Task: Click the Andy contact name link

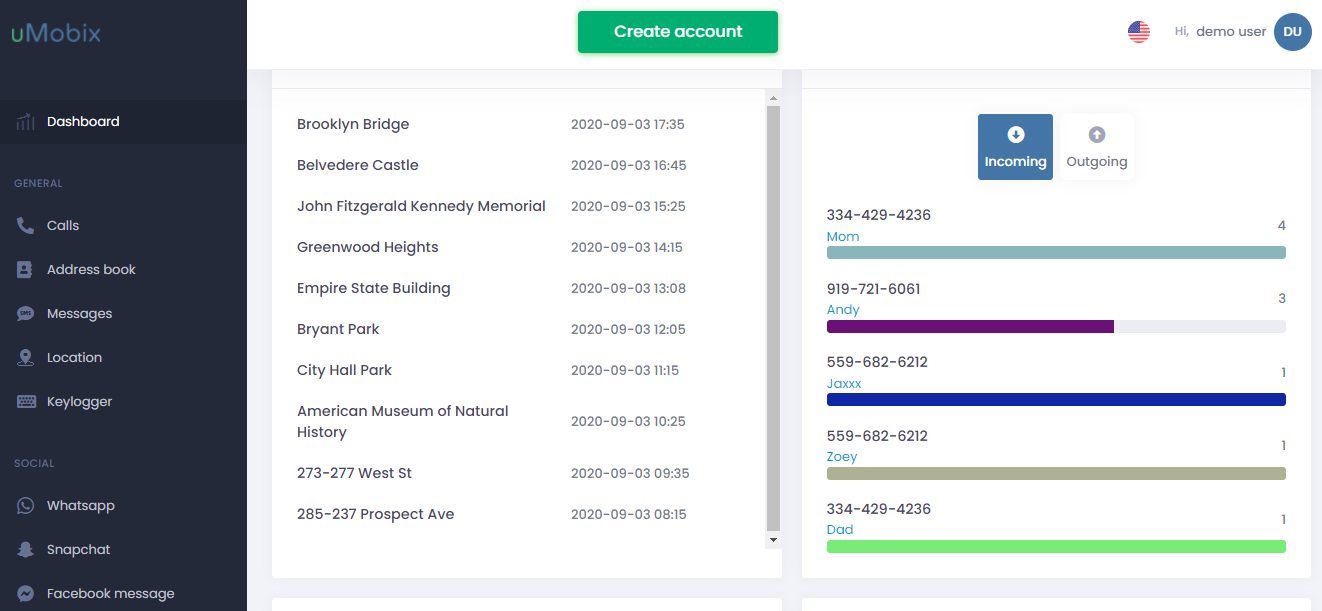Action: tap(843, 310)
